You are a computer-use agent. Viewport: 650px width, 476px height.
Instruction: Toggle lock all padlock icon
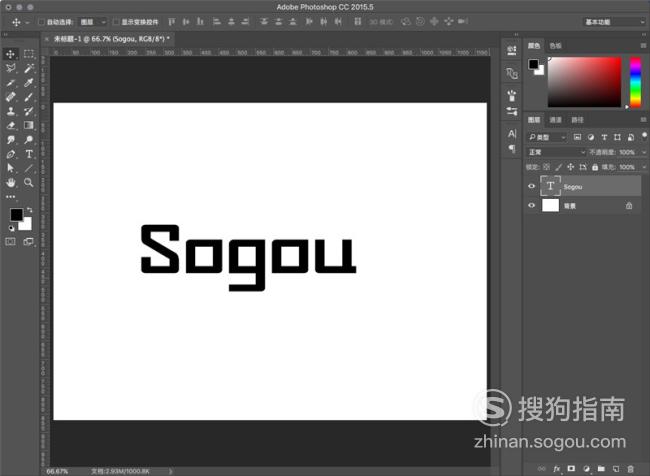tap(595, 167)
